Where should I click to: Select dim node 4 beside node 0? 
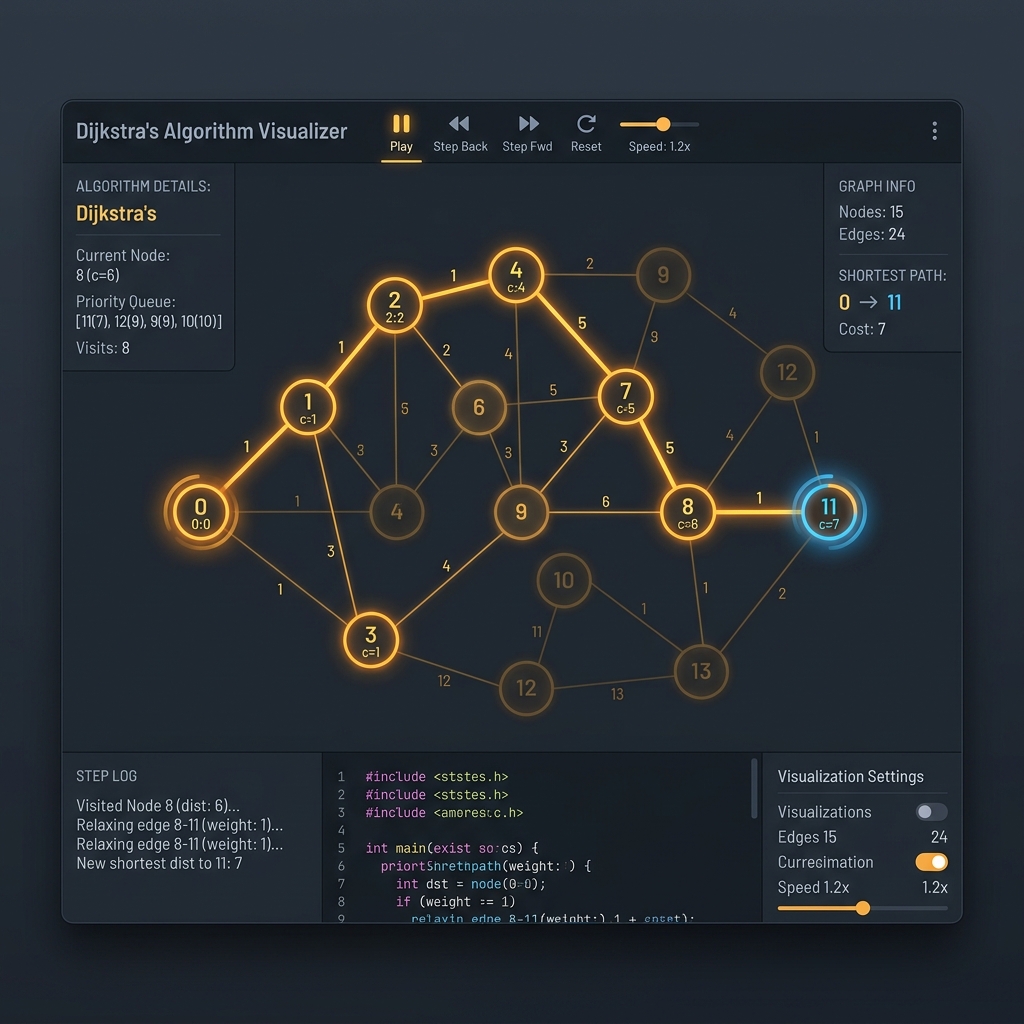tap(396, 512)
